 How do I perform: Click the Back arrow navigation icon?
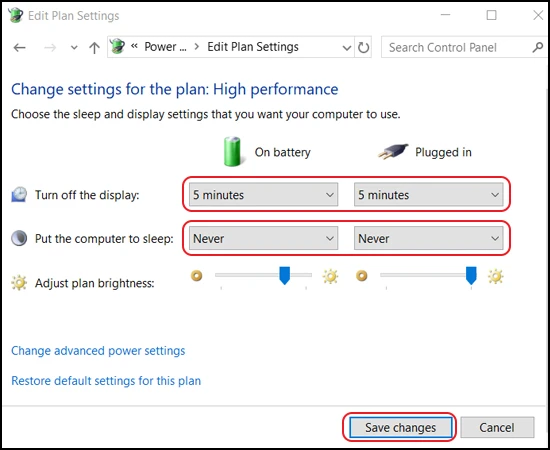20,47
